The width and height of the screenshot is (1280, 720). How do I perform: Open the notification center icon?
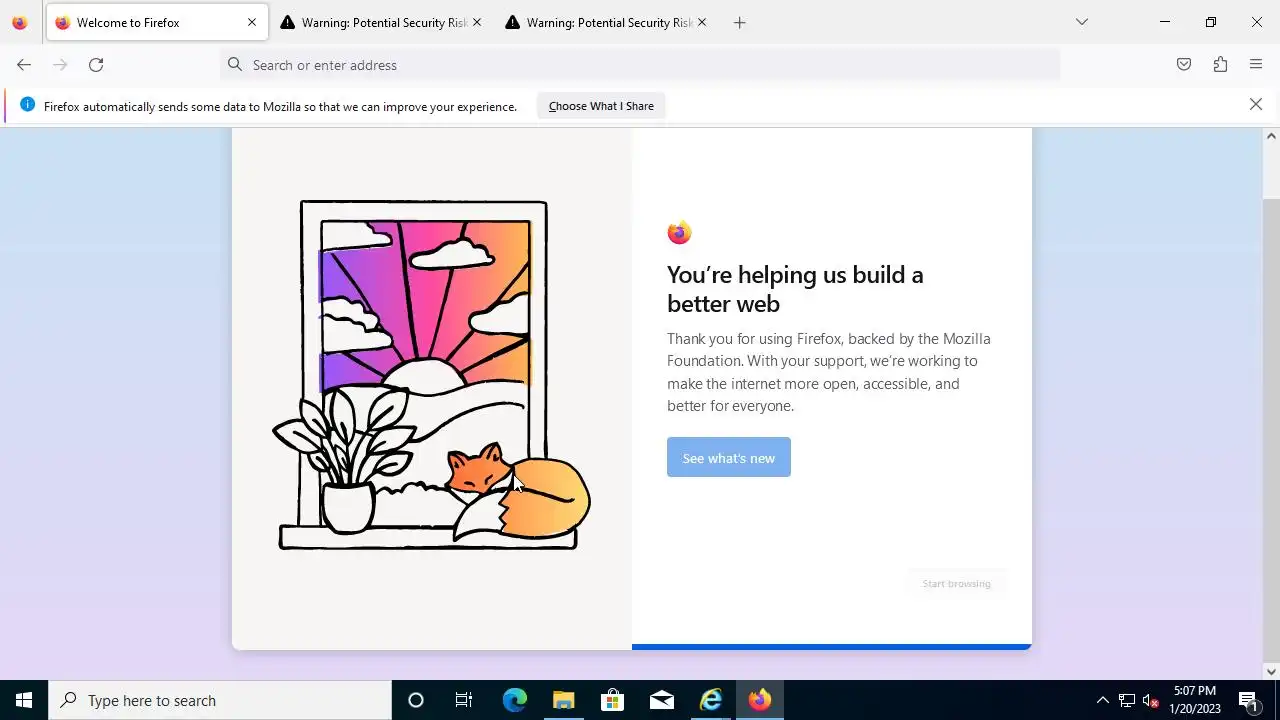click(1248, 700)
